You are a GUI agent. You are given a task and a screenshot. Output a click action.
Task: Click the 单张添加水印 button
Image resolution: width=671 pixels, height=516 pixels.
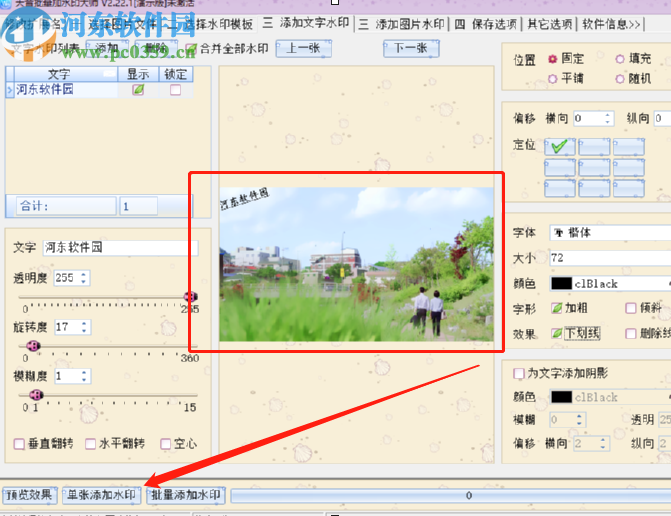click(101, 495)
